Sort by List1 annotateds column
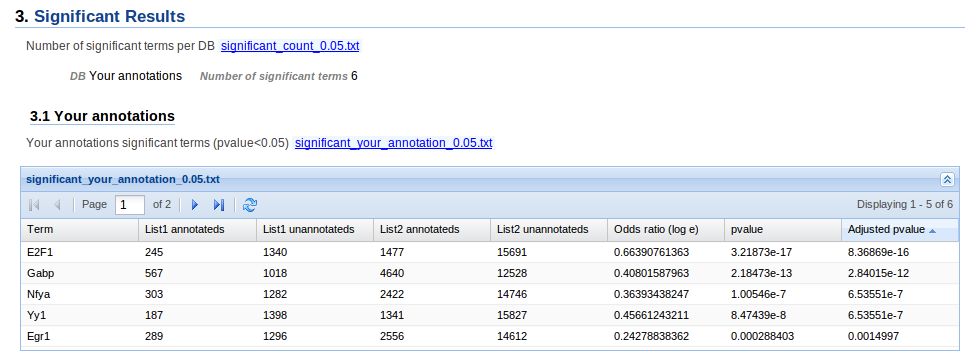Viewport: 970px width, 363px height. click(x=197, y=229)
